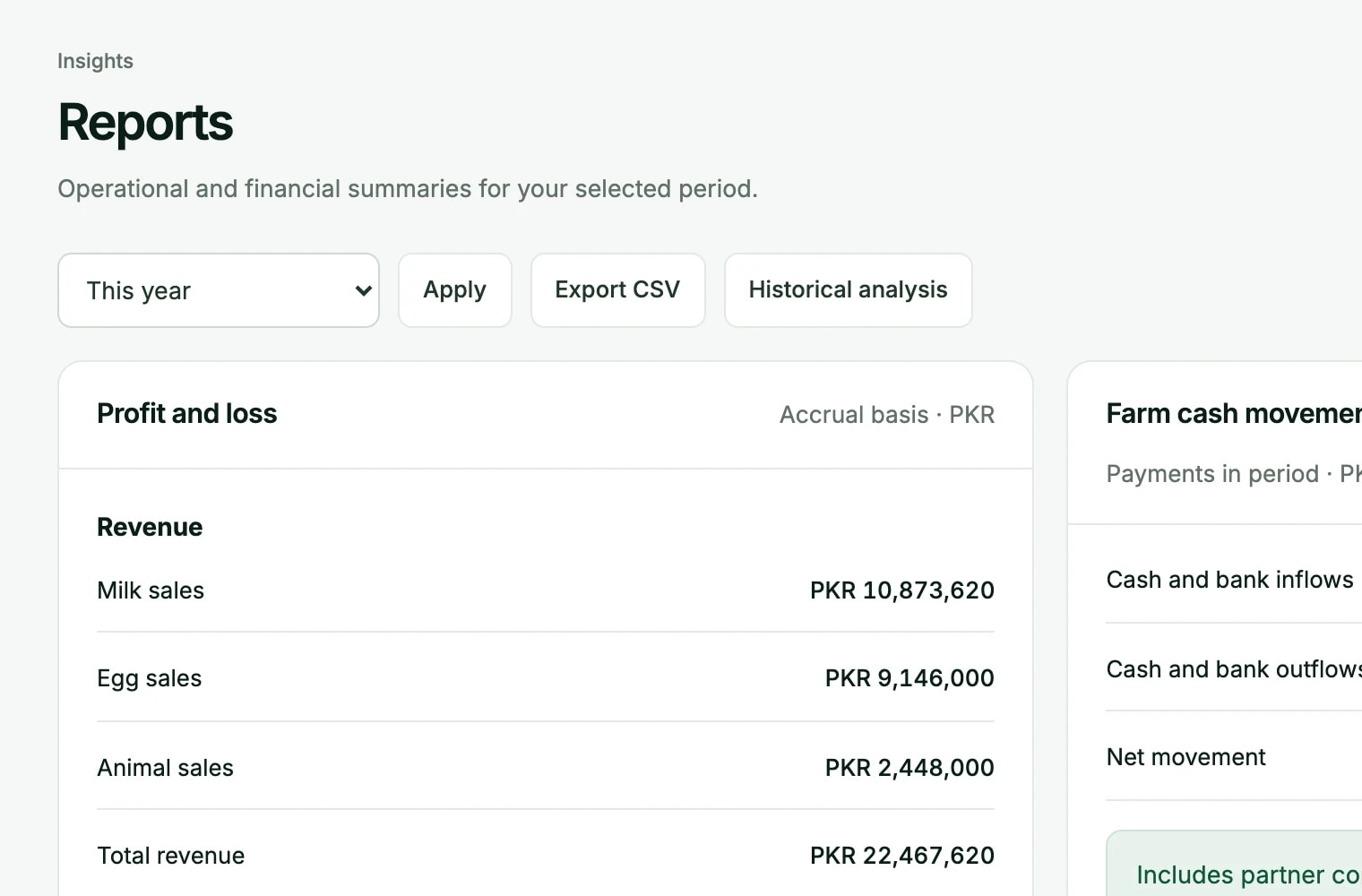Select the Total revenue row label

point(171,856)
